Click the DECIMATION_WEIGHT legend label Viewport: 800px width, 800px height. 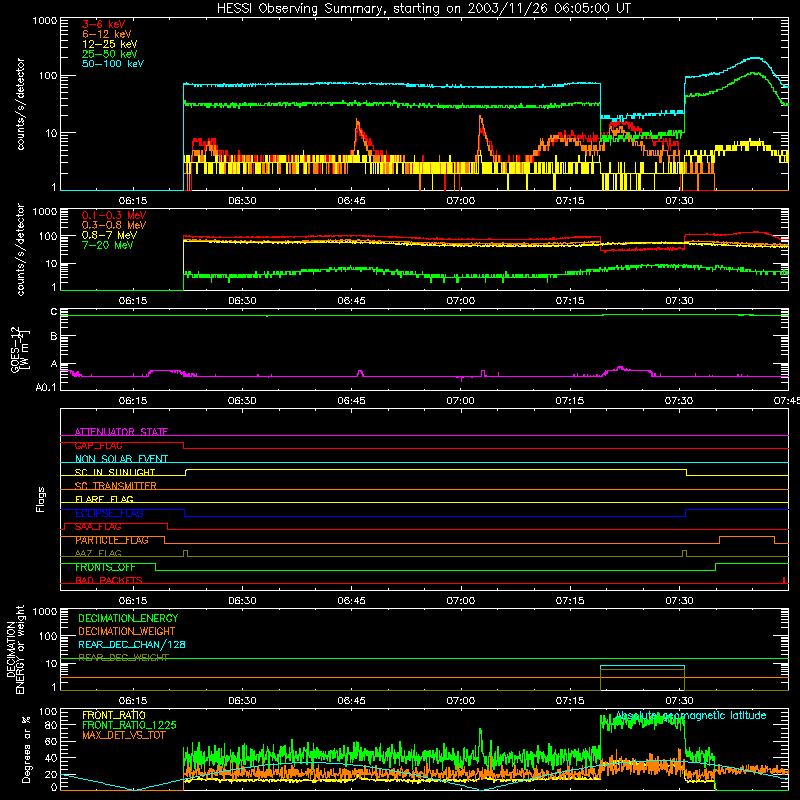(127, 631)
